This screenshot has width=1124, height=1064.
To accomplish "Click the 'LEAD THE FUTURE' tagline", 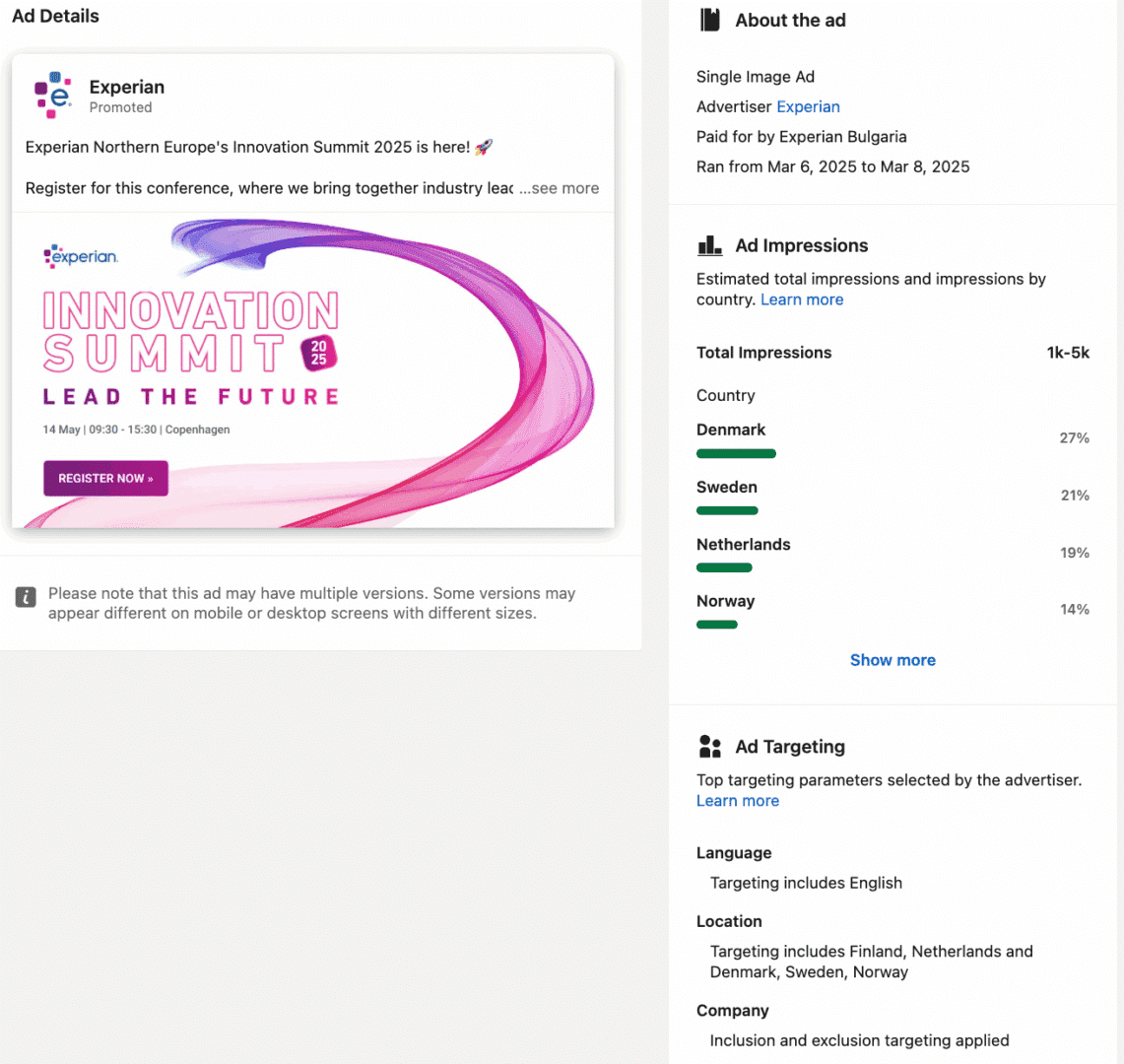I will [191, 396].
